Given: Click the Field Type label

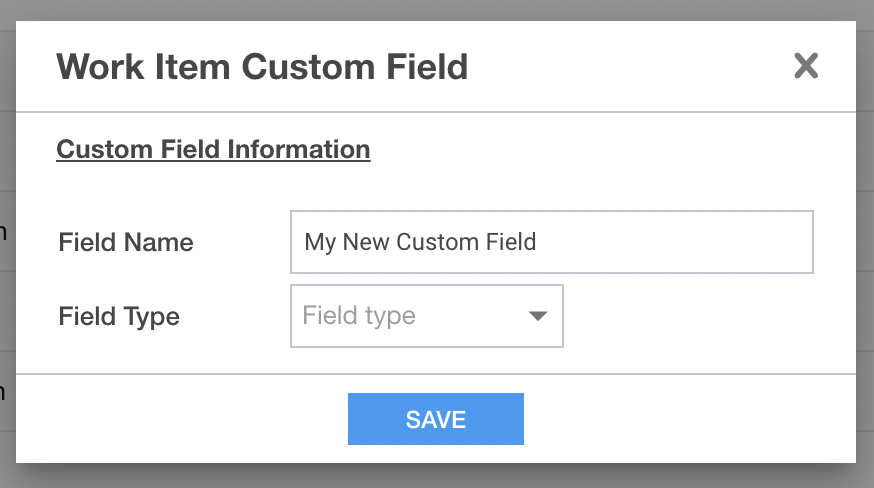Looking at the screenshot, I should pyautogui.click(x=119, y=316).
